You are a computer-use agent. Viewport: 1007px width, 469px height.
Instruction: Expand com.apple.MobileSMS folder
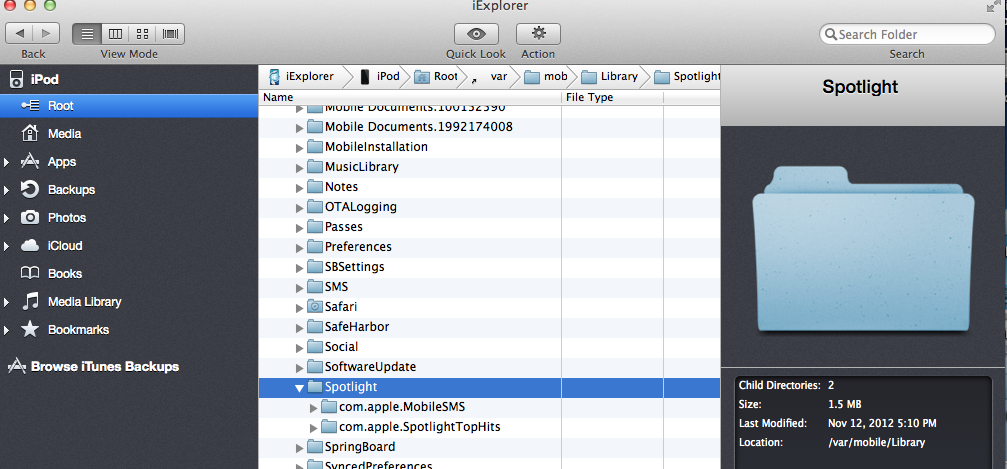coord(313,407)
